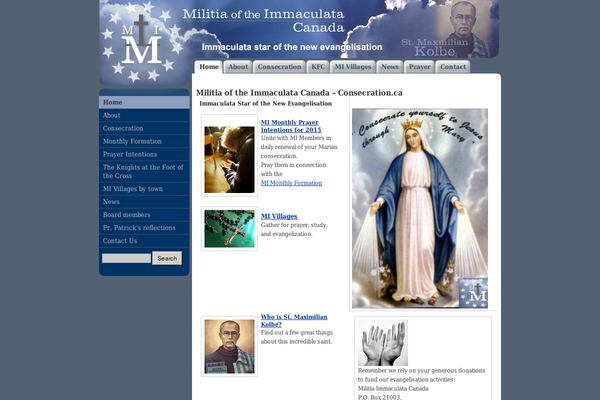Click the kneeling person prayer thumbnail

229,160
